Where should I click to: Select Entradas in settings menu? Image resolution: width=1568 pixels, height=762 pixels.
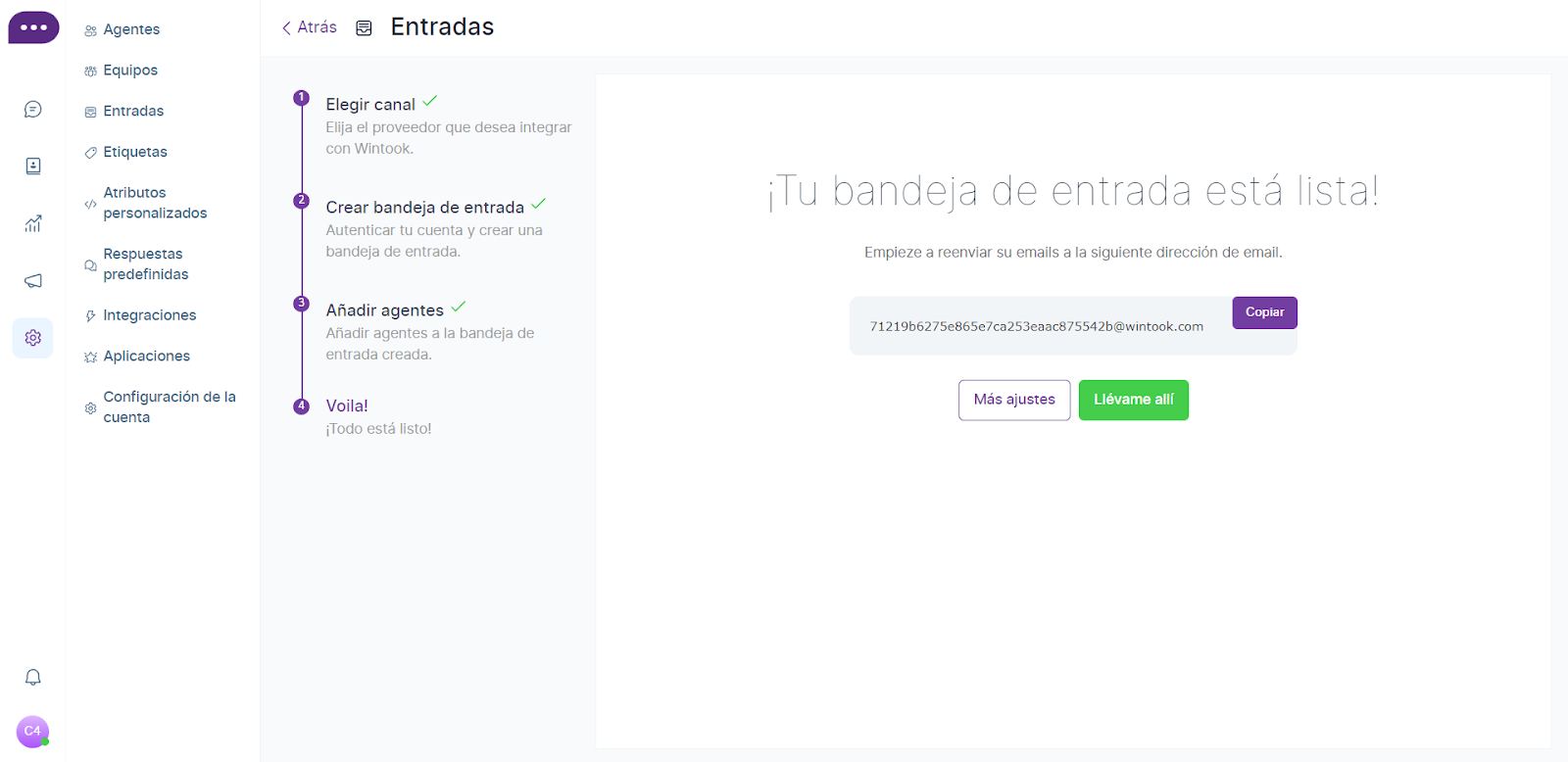(133, 112)
